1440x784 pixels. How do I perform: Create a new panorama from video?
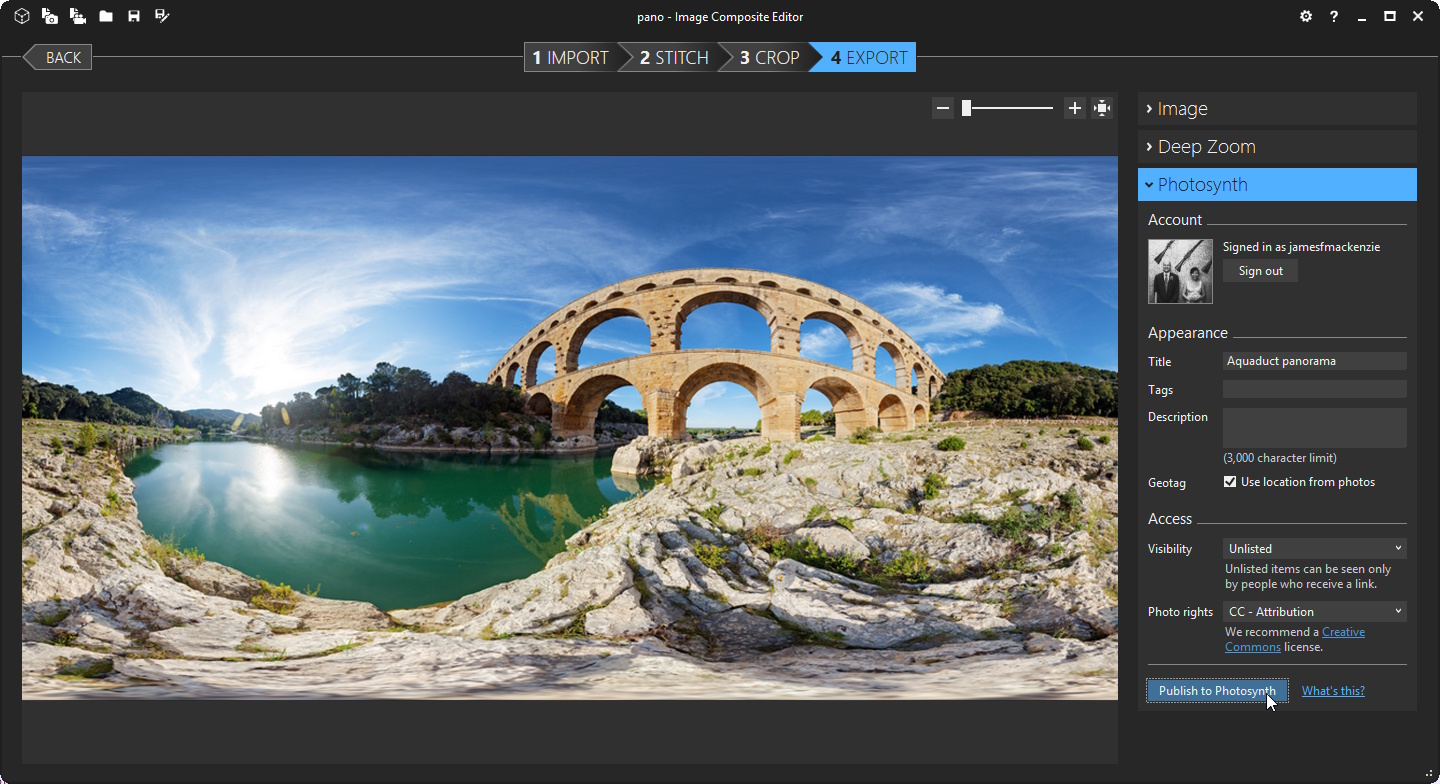pyautogui.click(x=77, y=16)
